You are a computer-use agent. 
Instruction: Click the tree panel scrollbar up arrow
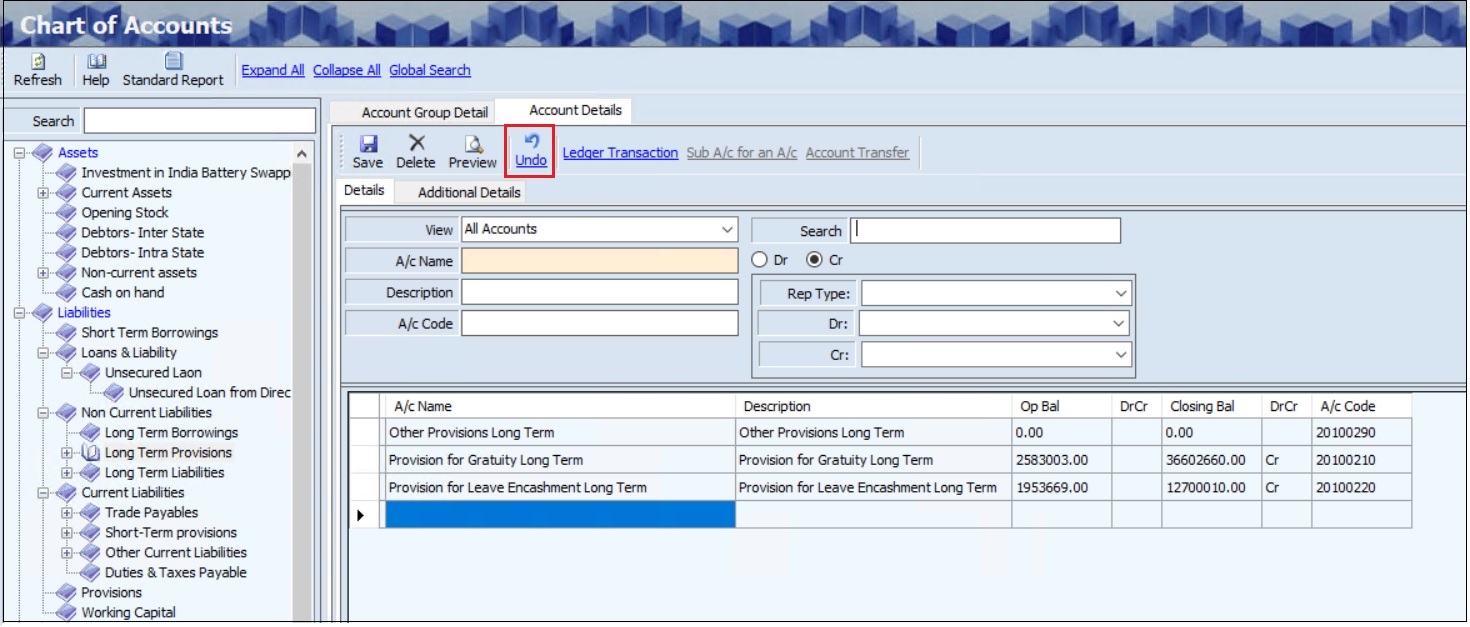pos(303,154)
